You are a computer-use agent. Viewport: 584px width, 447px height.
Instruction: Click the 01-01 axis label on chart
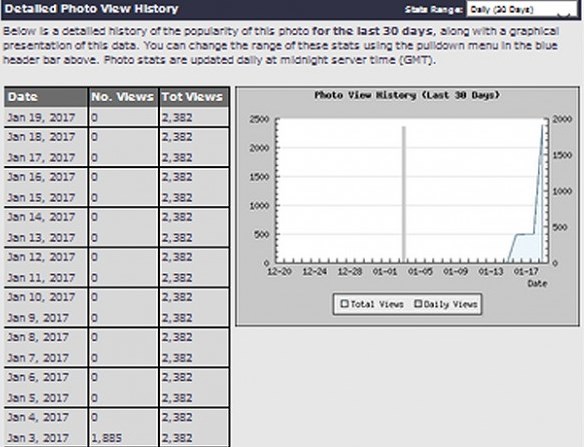click(385, 272)
